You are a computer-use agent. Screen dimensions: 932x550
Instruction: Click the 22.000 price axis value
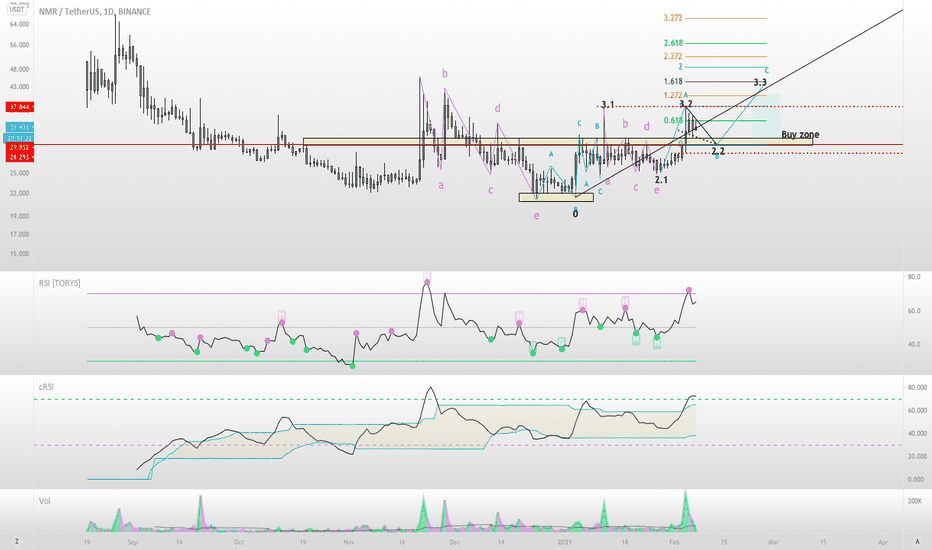pyautogui.click(x=20, y=193)
